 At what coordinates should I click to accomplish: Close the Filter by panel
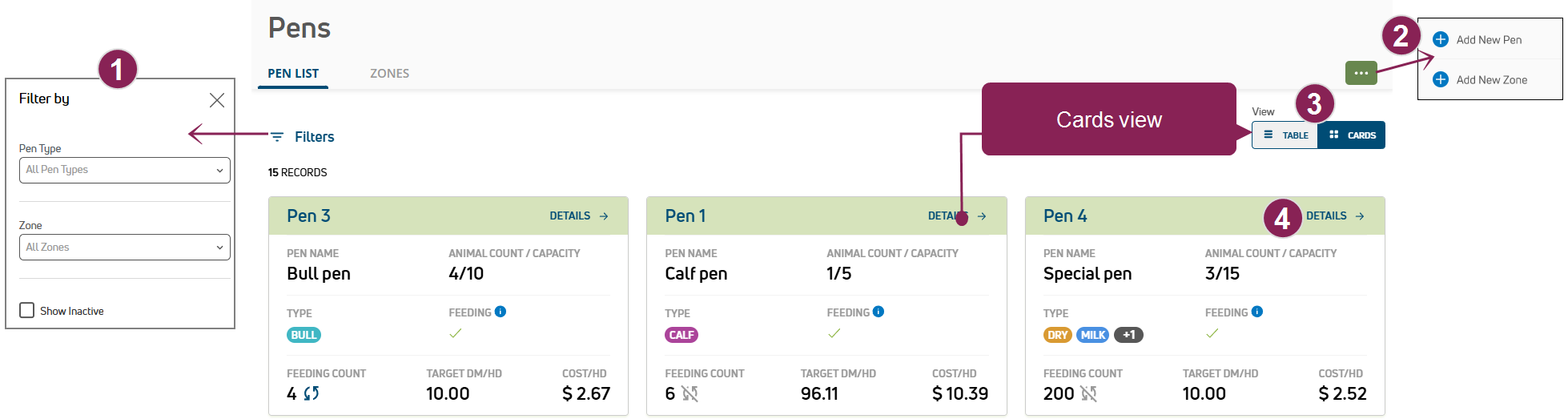[x=216, y=100]
